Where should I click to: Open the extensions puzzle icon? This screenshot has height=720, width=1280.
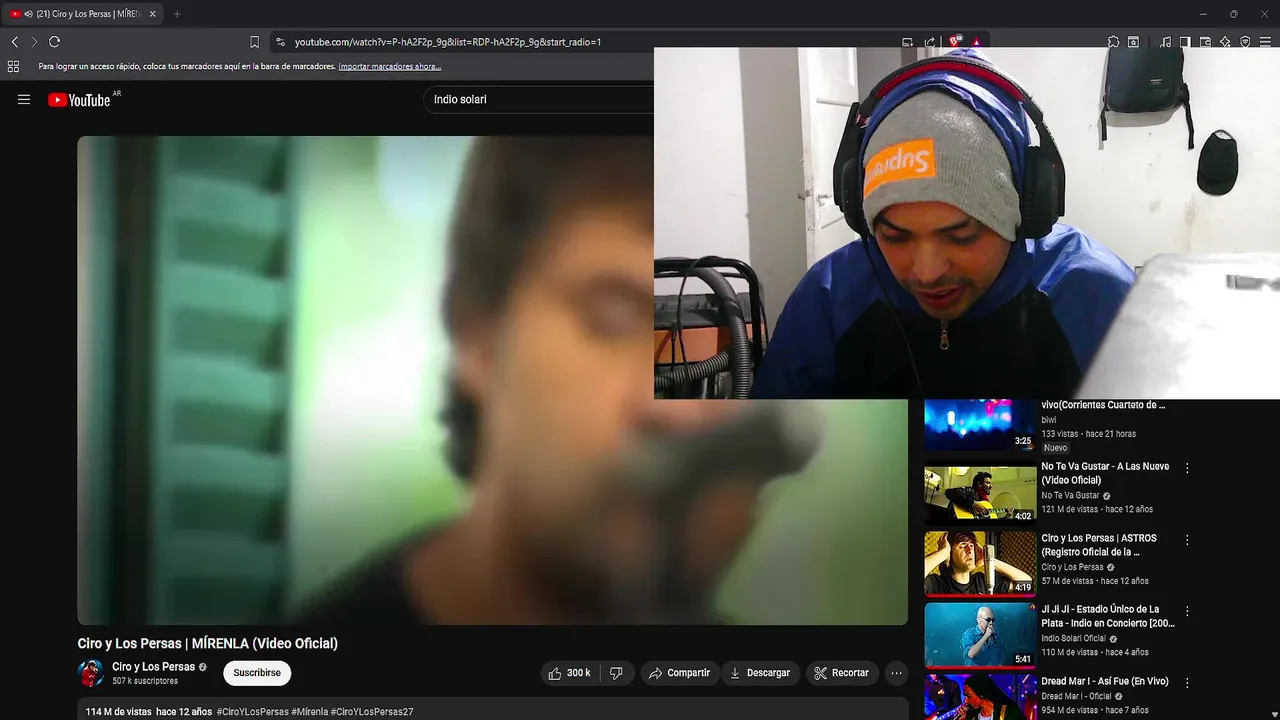(x=1113, y=42)
